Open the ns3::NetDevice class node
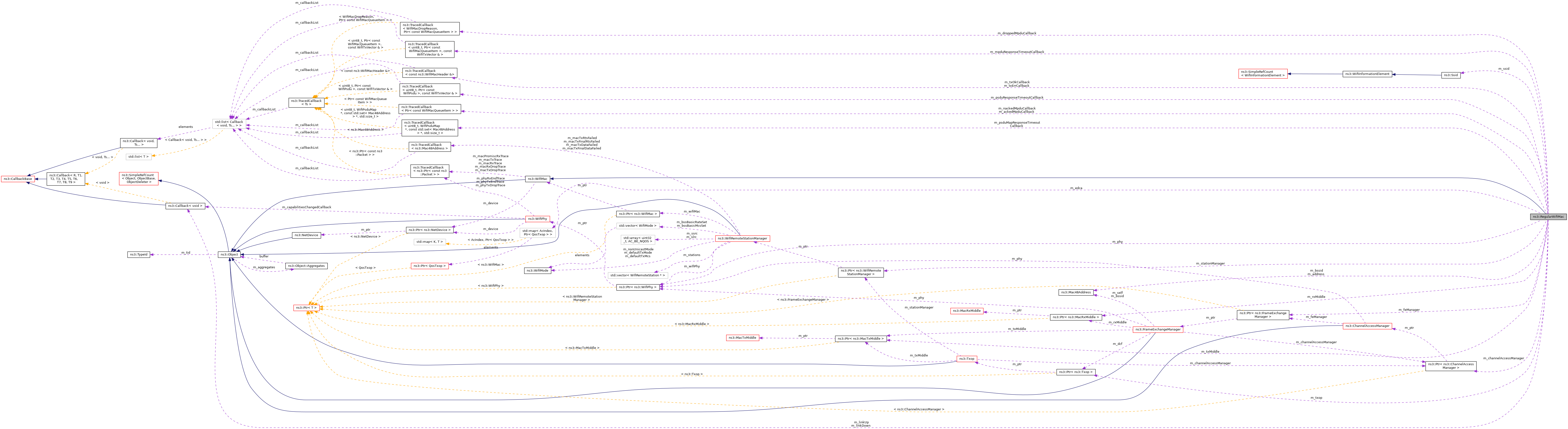The width and height of the screenshot is (1568, 429). point(306,235)
